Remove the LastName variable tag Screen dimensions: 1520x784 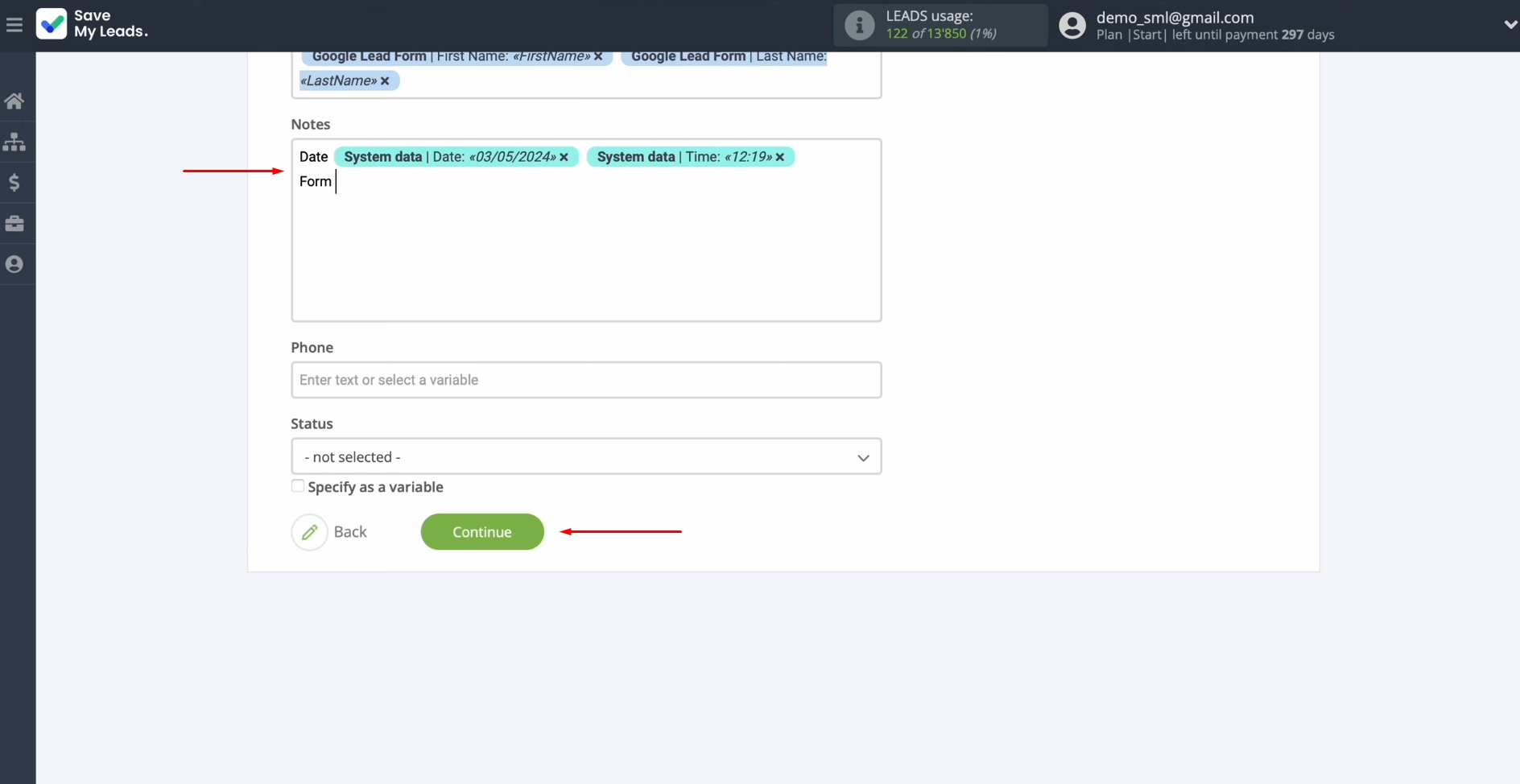[385, 80]
